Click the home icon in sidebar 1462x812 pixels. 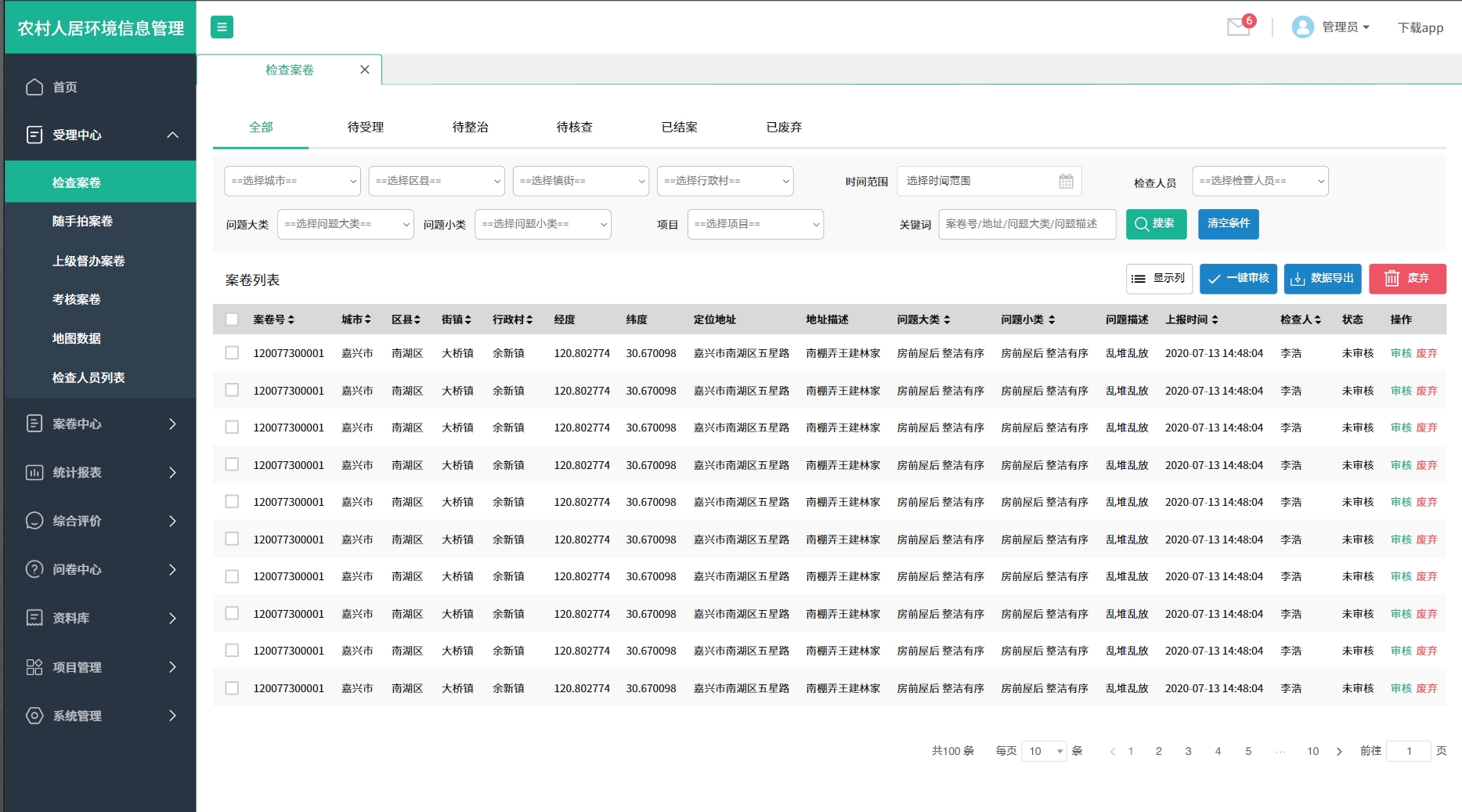[x=34, y=87]
